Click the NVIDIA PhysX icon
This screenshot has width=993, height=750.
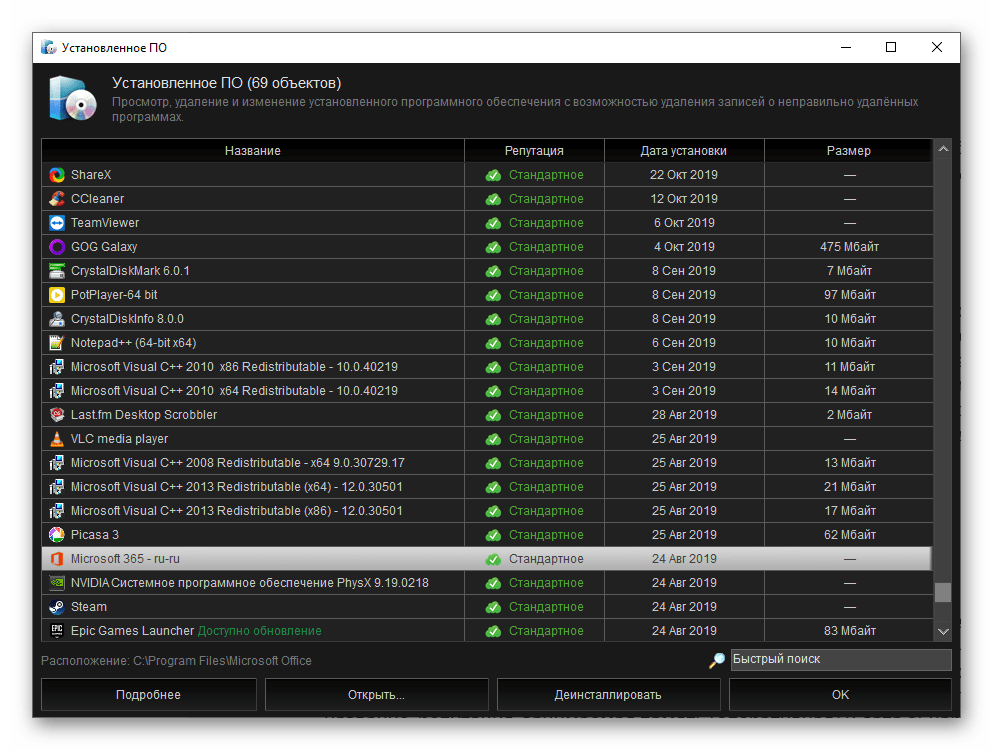[57, 583]
